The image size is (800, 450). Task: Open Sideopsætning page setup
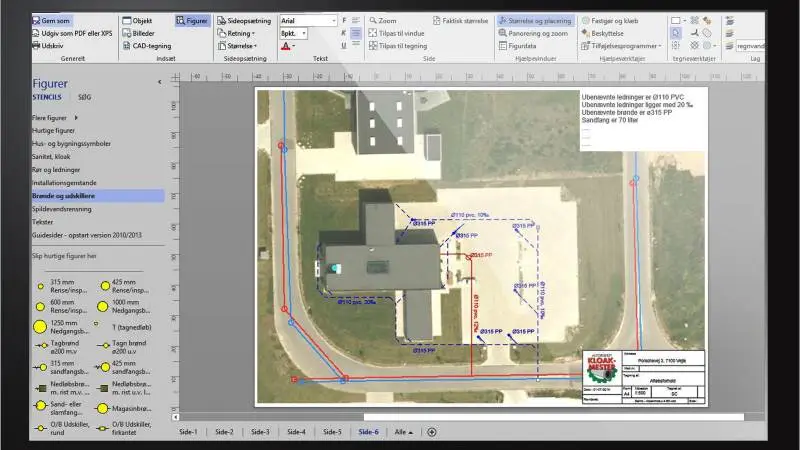(x=244, y=20)
